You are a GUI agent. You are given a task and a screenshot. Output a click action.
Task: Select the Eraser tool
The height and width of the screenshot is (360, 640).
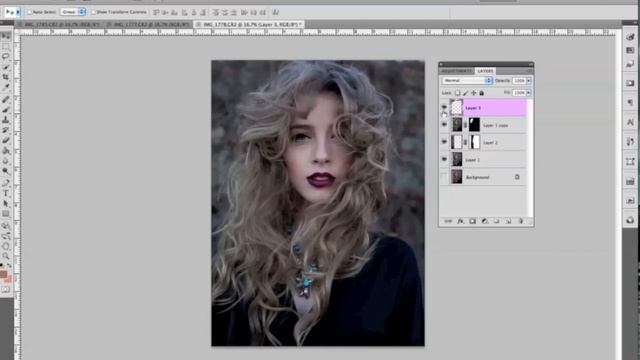tap(6, 140)
